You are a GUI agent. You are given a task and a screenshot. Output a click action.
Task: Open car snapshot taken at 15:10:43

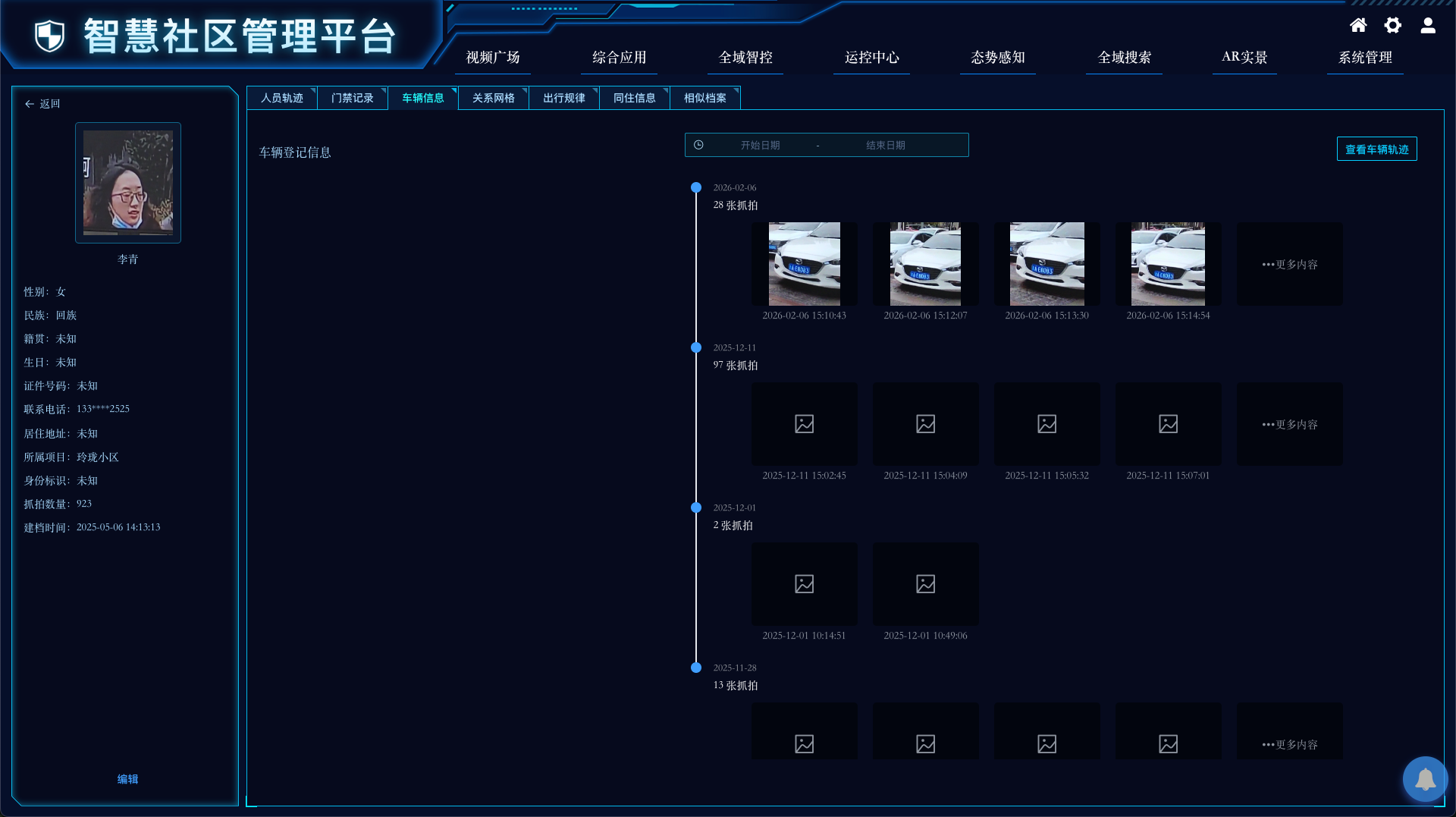(804, 264)
